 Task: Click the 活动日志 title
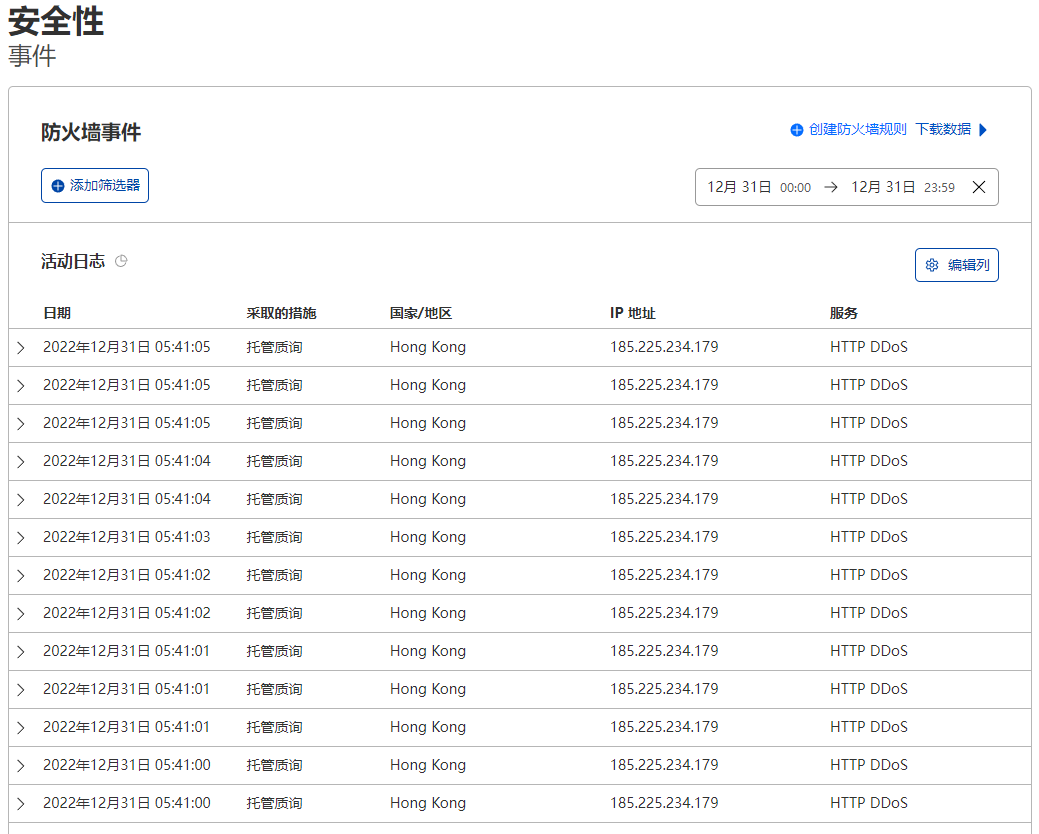tap(73, 261)
